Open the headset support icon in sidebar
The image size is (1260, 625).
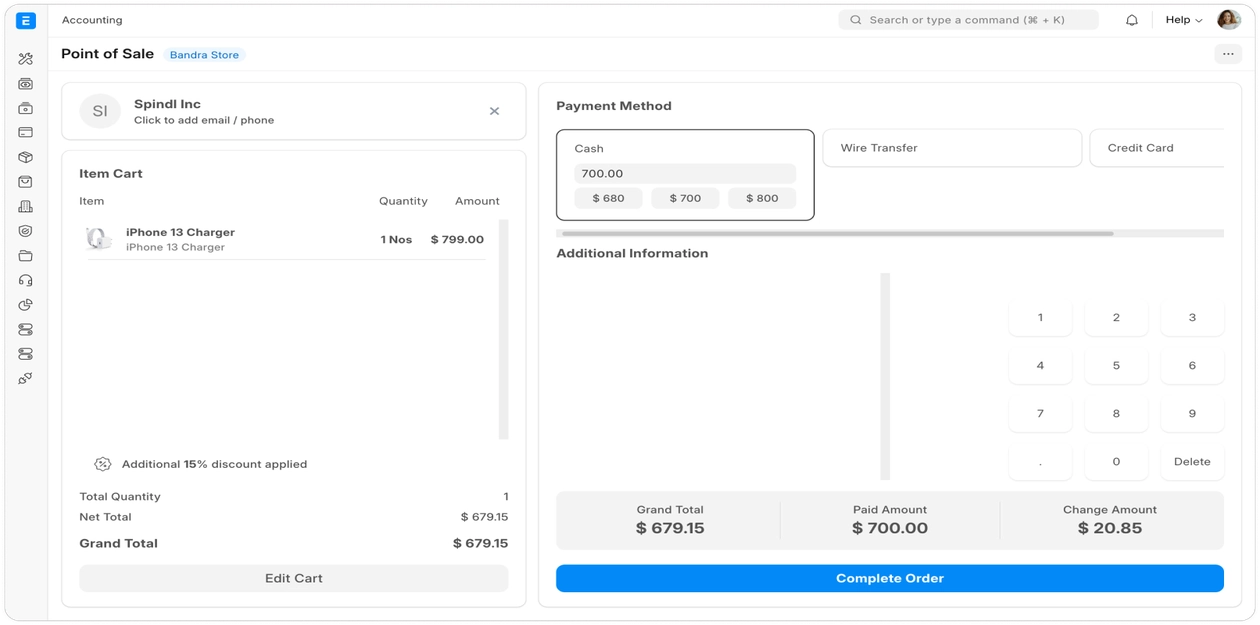click(26, 280)
